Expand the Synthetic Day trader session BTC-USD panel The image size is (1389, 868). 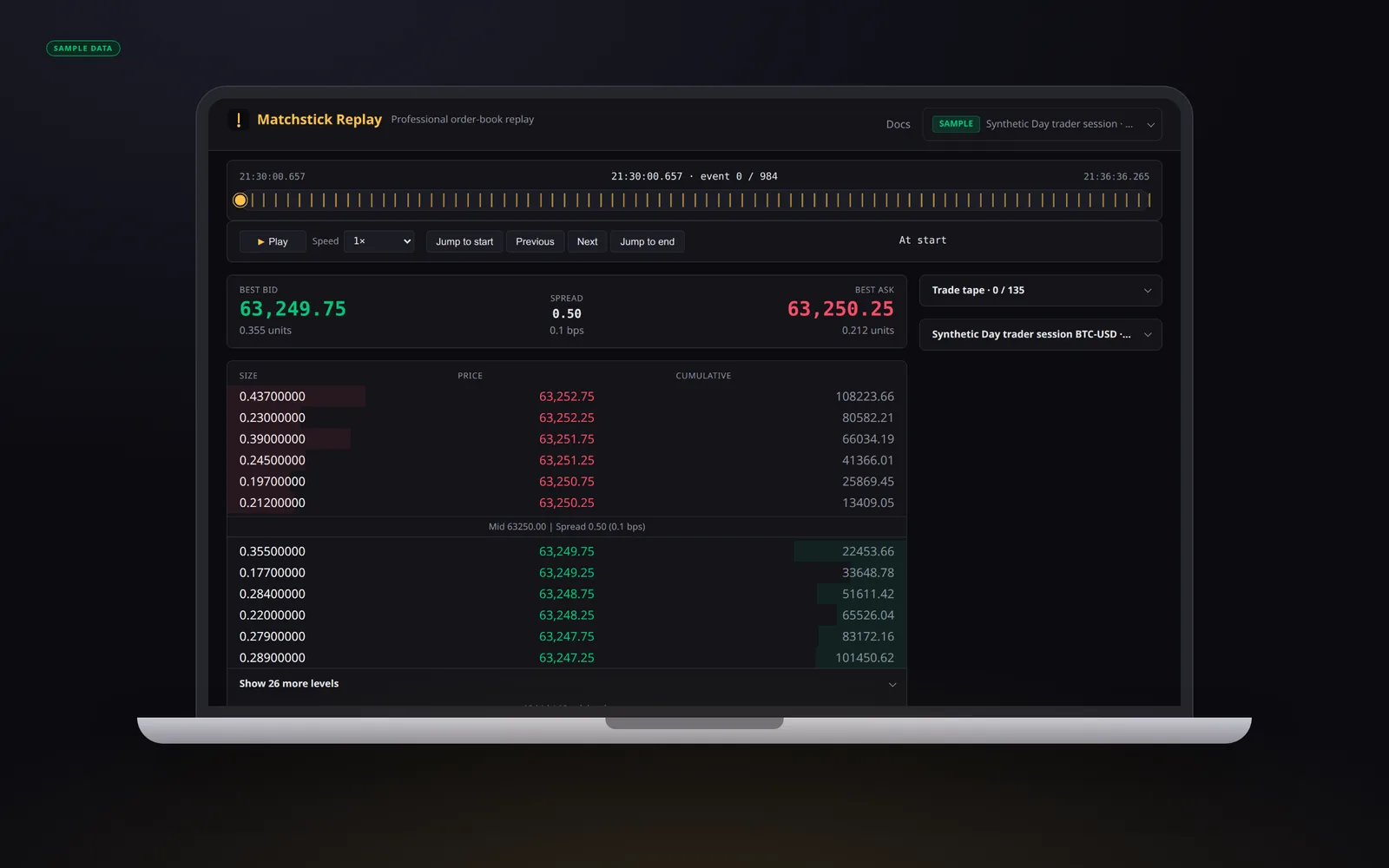pos(1040,334)
